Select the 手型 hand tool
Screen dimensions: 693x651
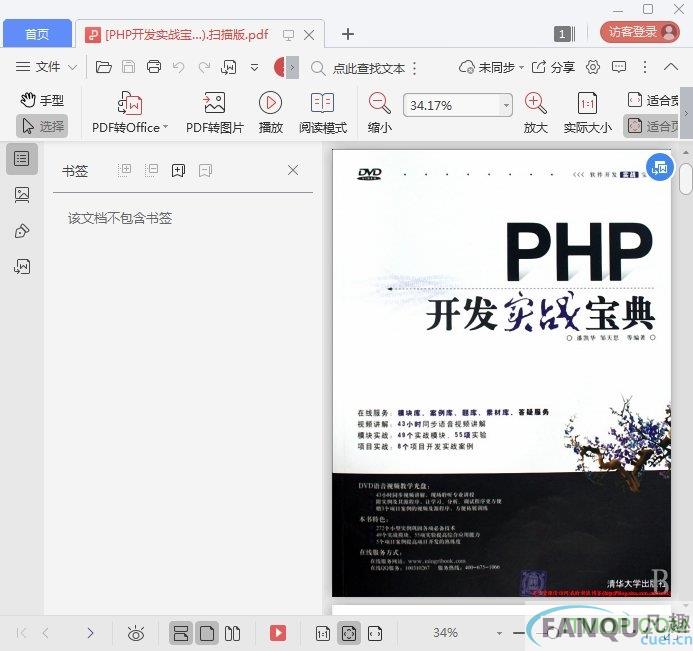click(x=42, y=100)
